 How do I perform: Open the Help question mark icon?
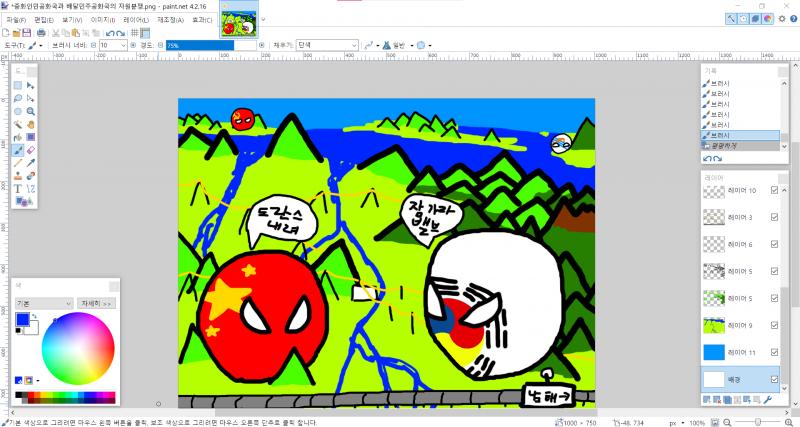pyautogui.click(x=793, y=19)
